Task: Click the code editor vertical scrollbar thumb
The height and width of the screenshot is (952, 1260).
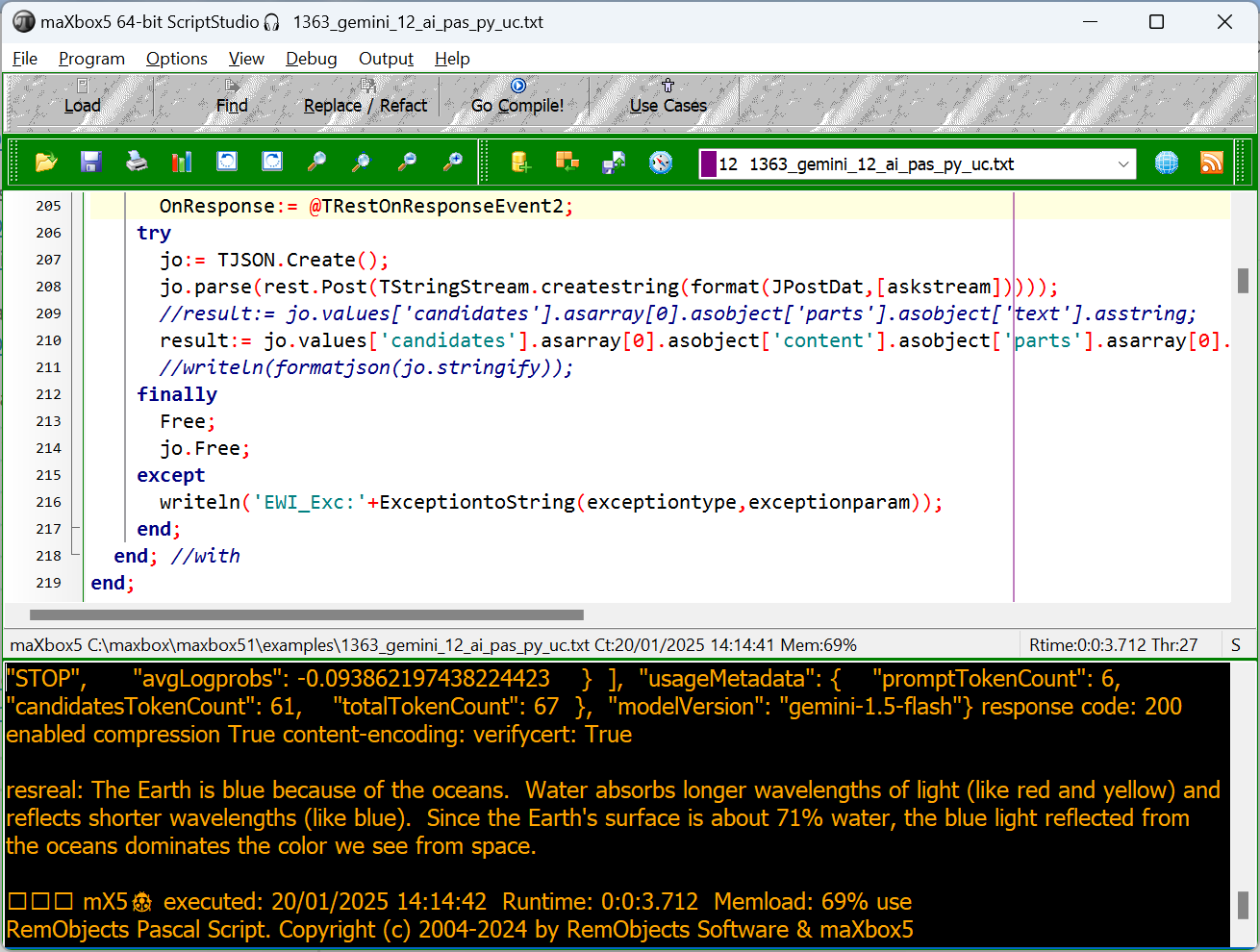Action: [1243, 281]
